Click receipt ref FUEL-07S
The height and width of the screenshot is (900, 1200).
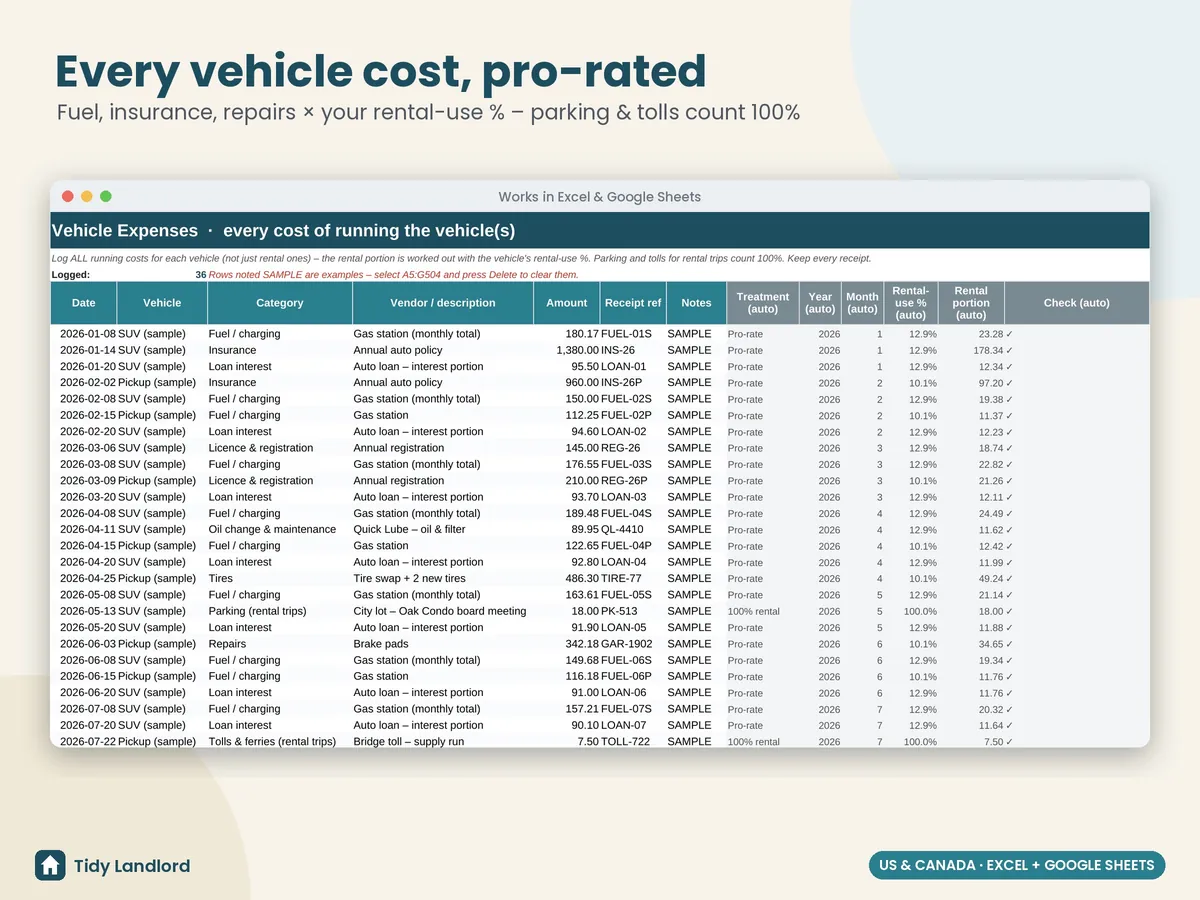627,709
